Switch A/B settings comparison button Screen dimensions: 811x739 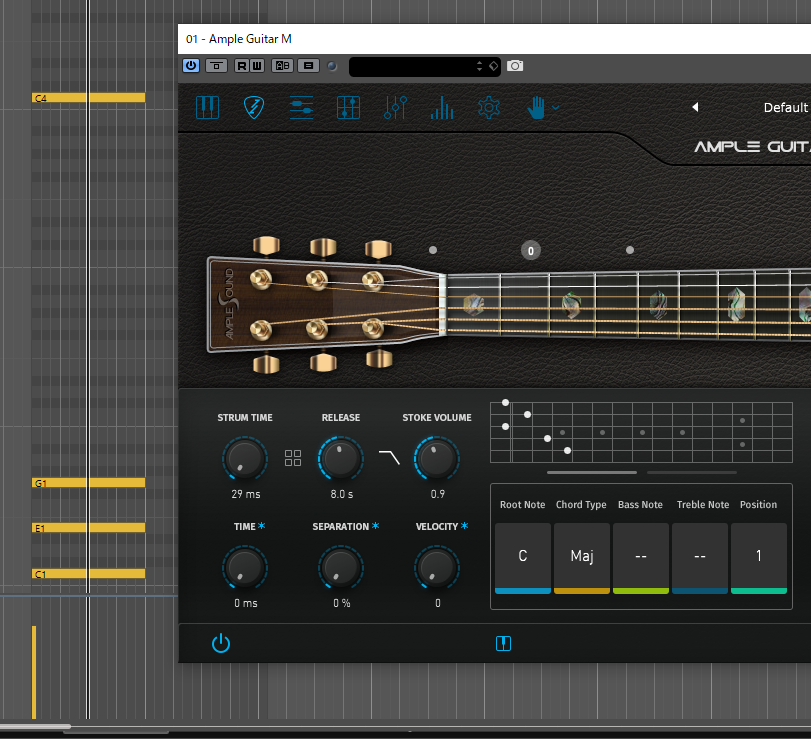coord(282,66)
